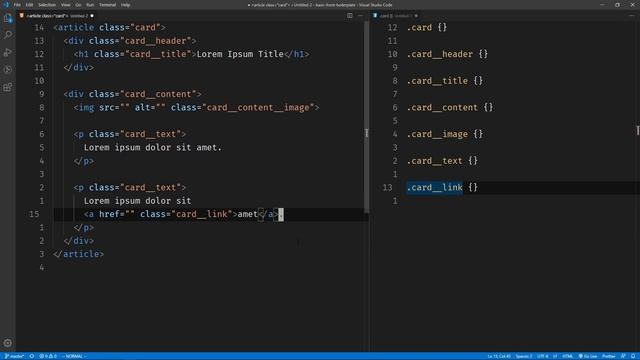Click the .card__content rule in CSS
Image resolution: width=640 pixels, height=360 pixels.
(x=450, y=107)
